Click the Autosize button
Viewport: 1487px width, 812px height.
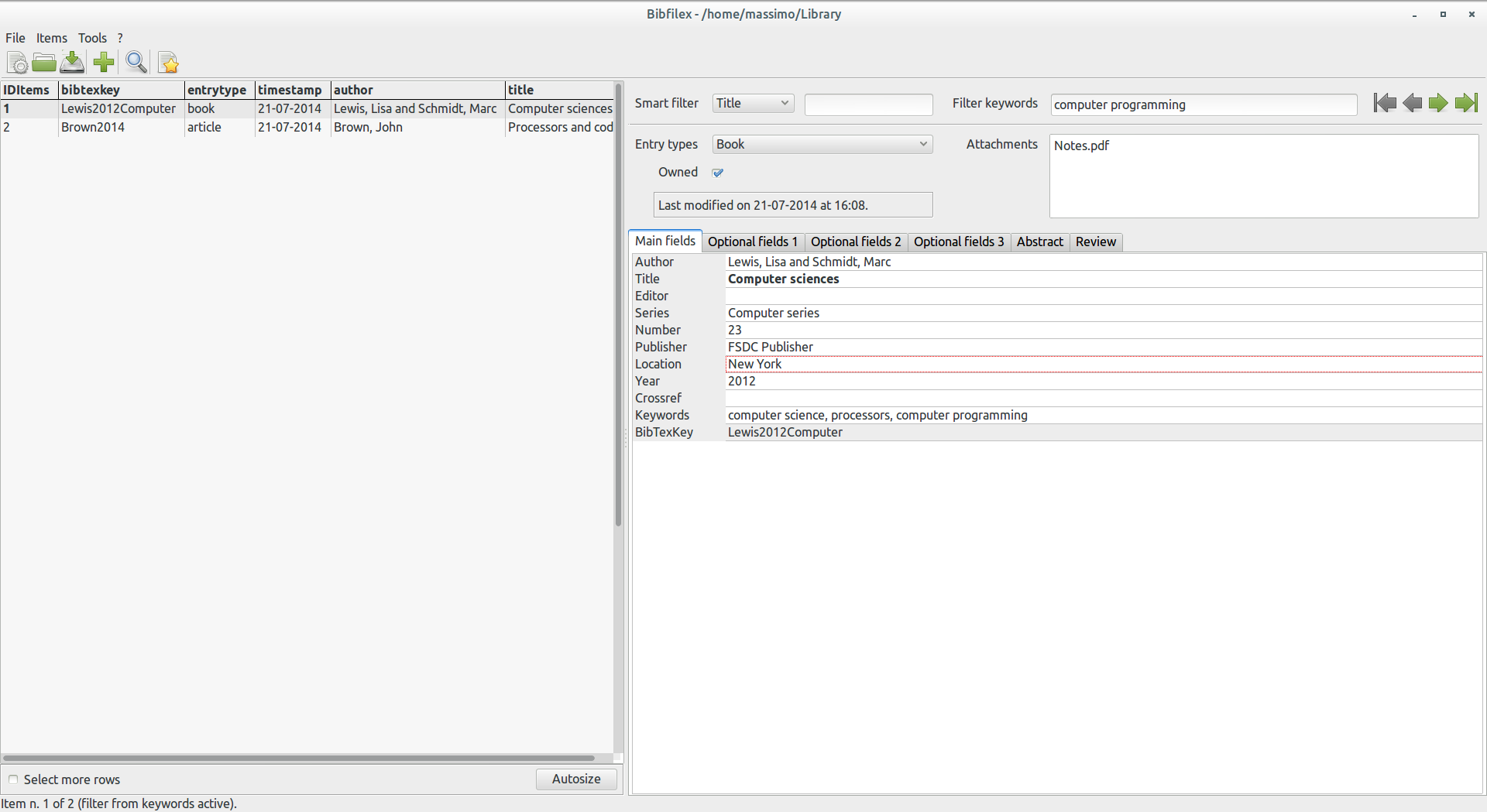[576, 779]
